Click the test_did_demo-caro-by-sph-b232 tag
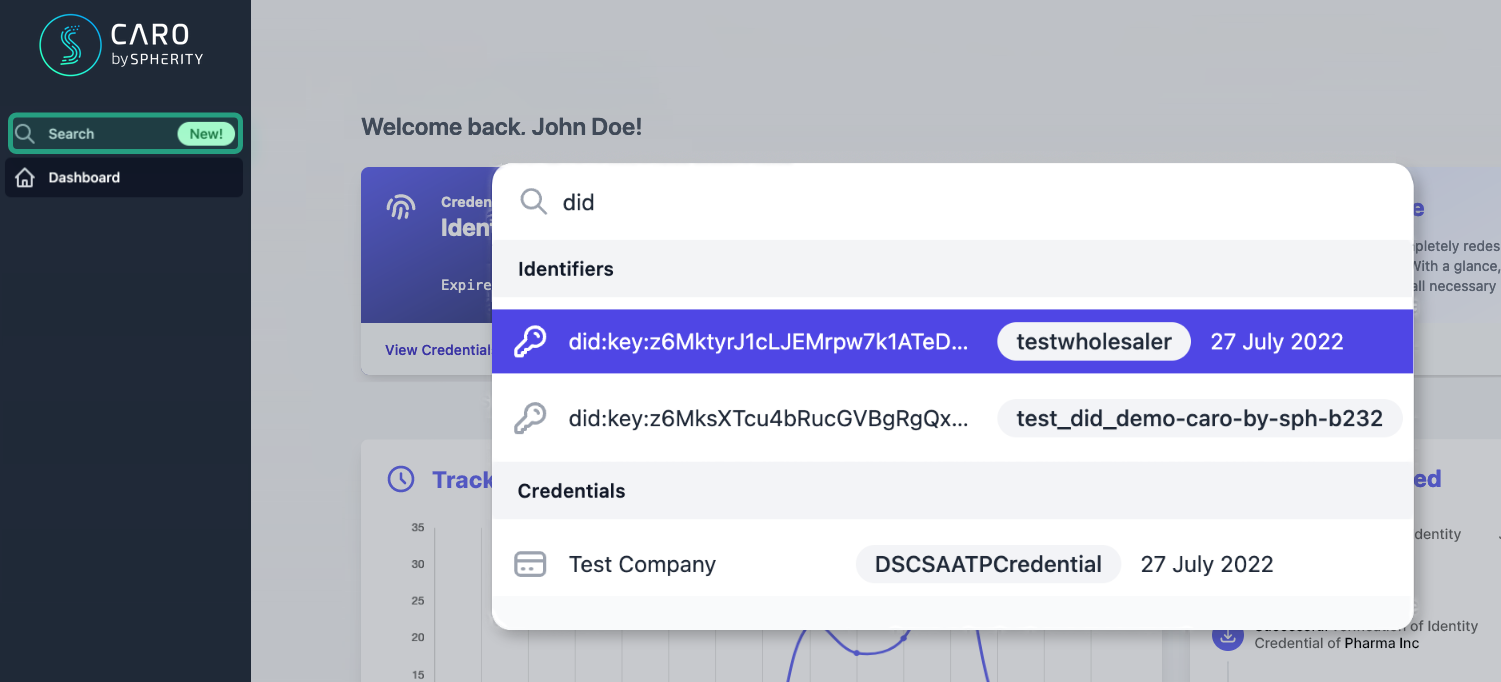 point(1199,418)
